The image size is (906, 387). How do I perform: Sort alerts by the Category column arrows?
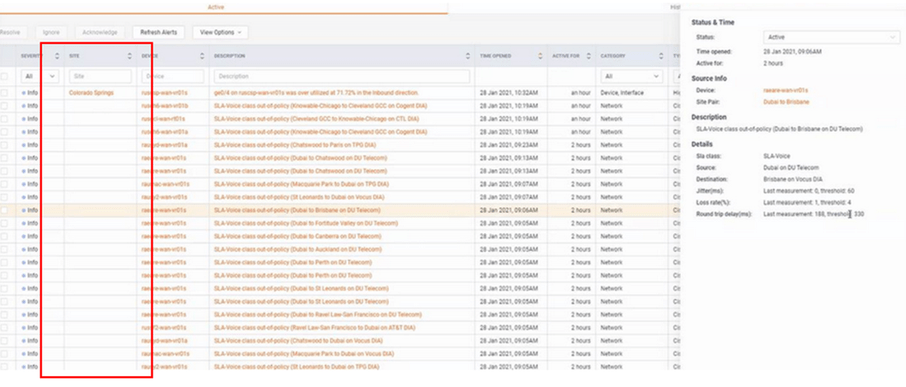(x=661, y=56)
